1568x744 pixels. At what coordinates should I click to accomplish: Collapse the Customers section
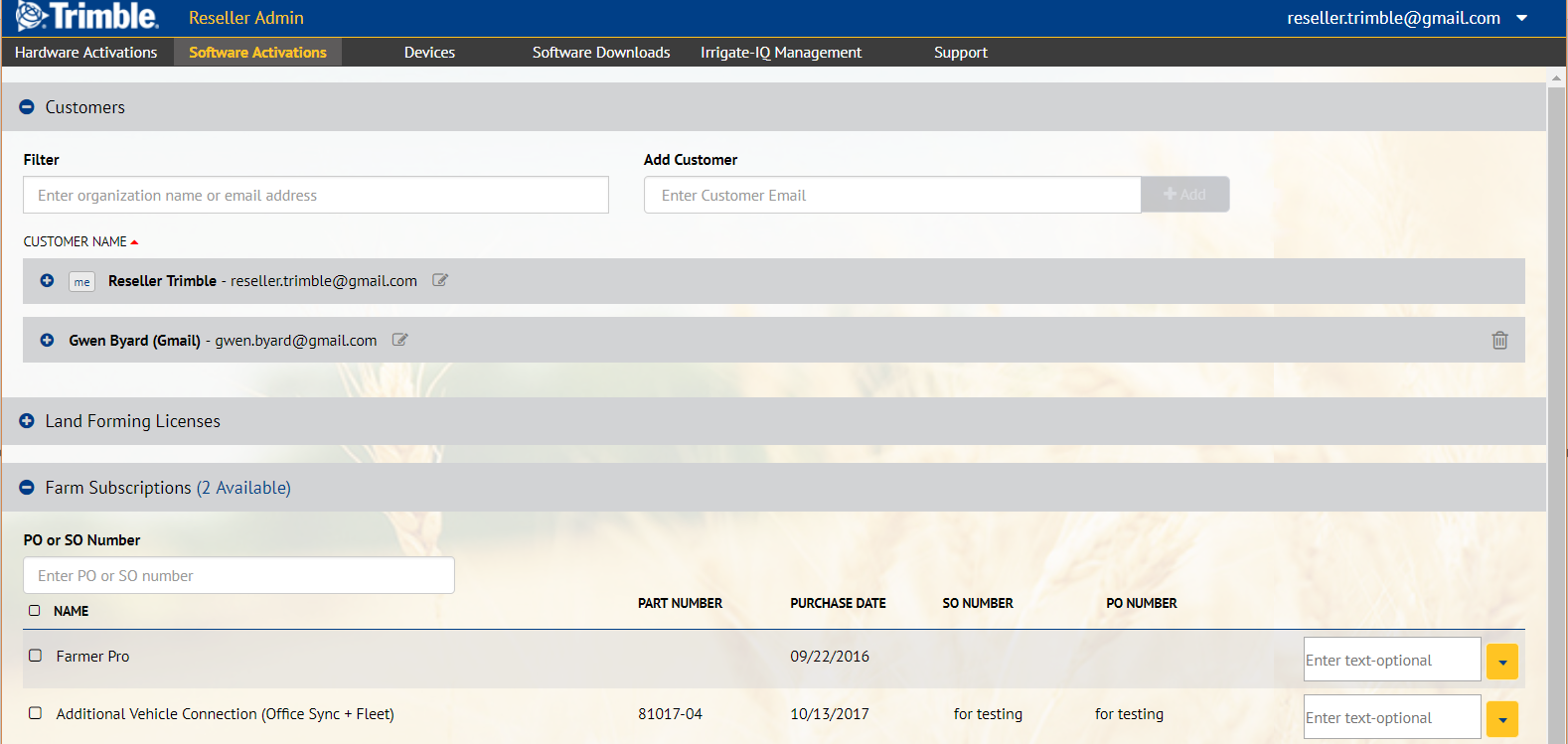(x=27, y=107)
